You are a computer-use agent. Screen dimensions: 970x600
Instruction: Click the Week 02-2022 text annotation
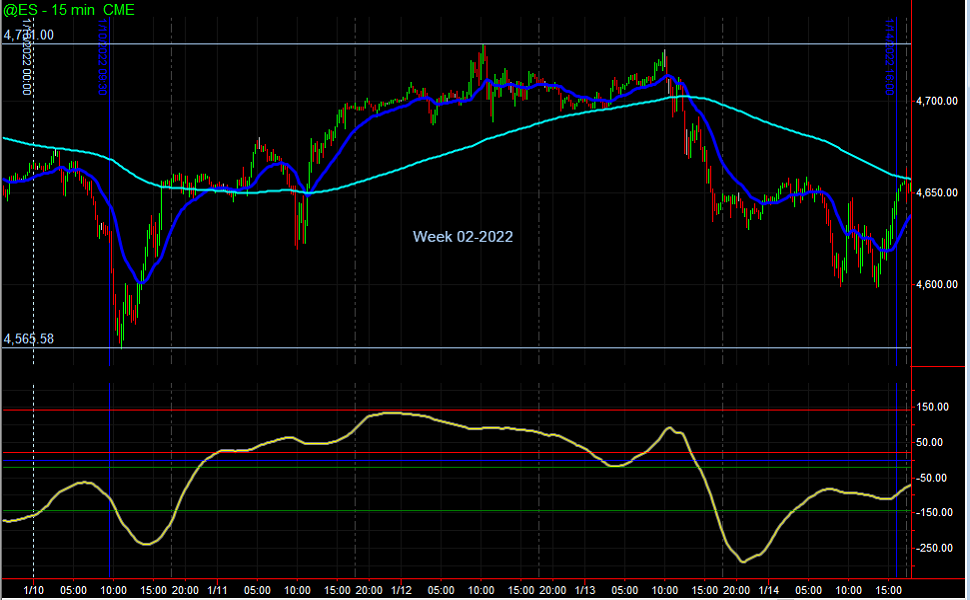pos(463,236)
